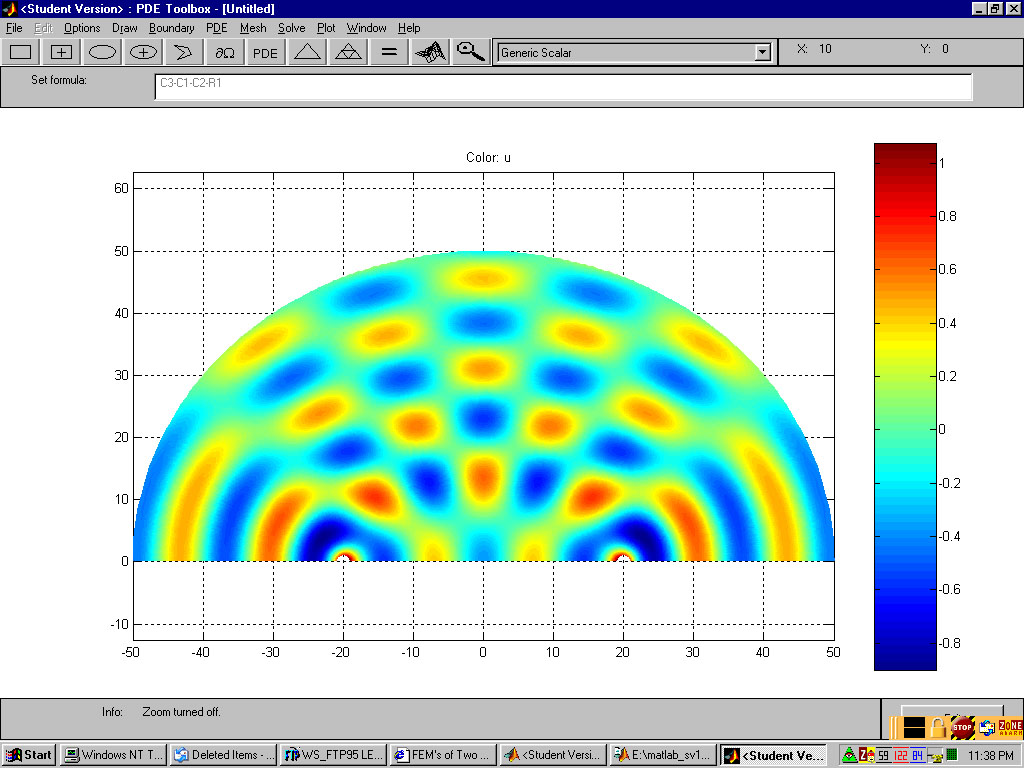Open PDE specification with PDE button
1024x768 pixels.
click(265, 52)
